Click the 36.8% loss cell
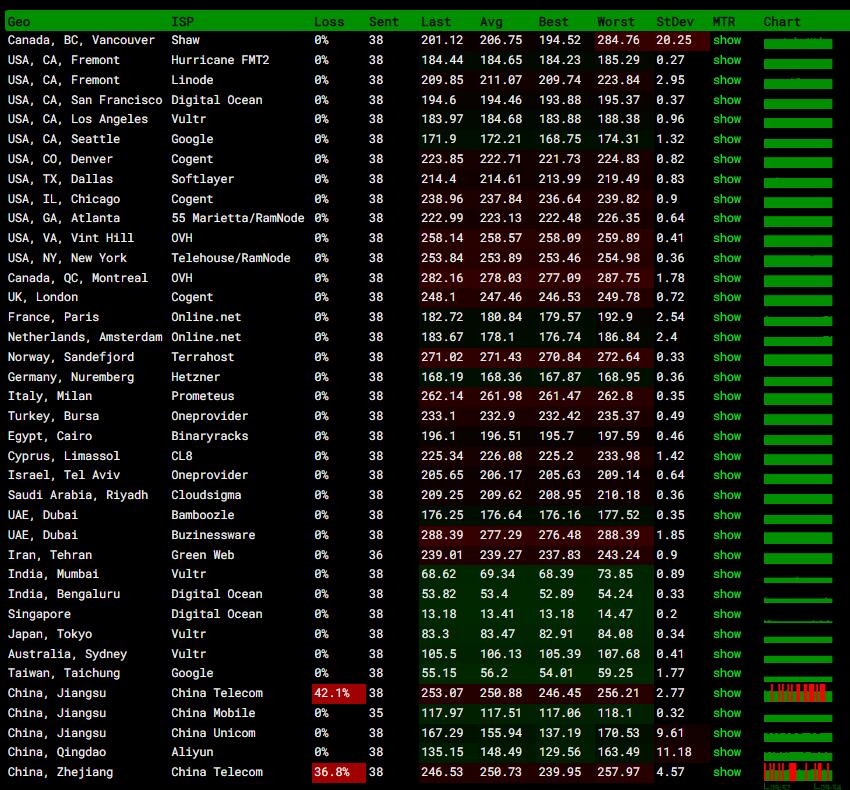850x790 pixels. (339, 772)
